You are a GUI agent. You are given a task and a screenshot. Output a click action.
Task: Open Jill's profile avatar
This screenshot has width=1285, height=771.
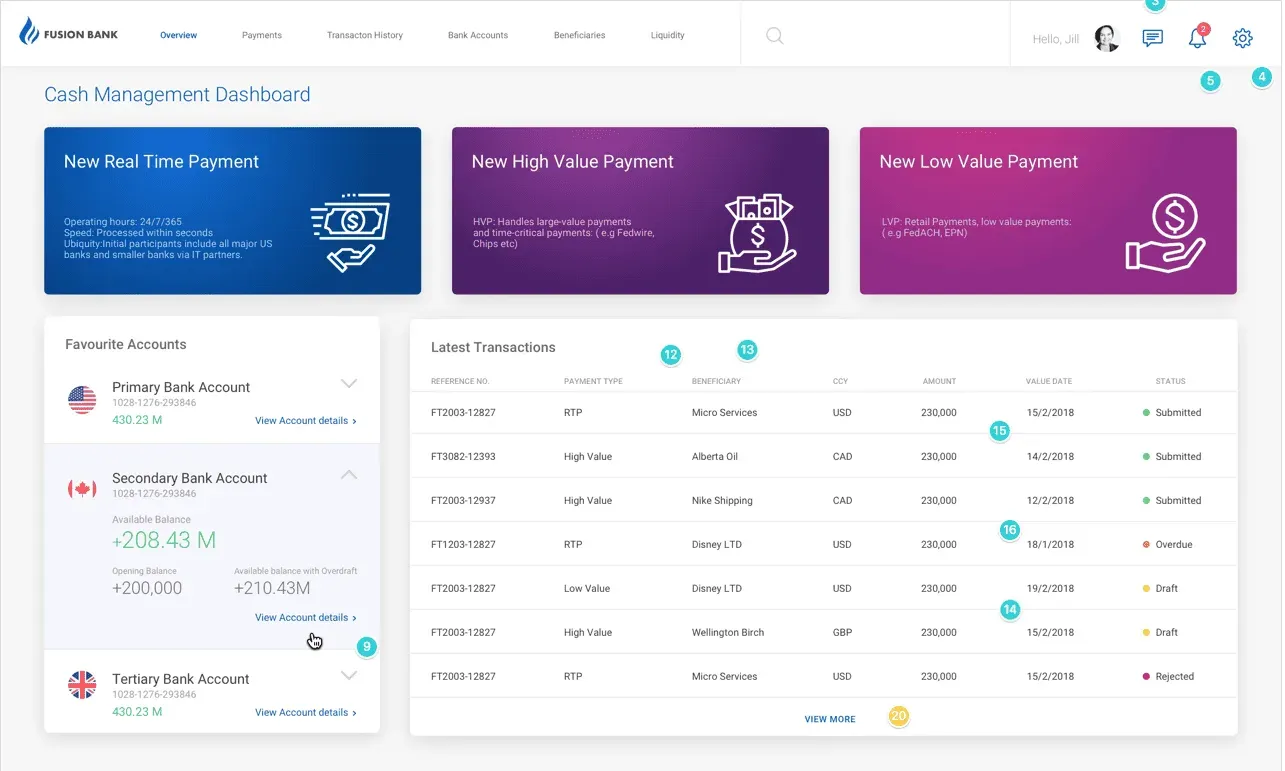1107,38
